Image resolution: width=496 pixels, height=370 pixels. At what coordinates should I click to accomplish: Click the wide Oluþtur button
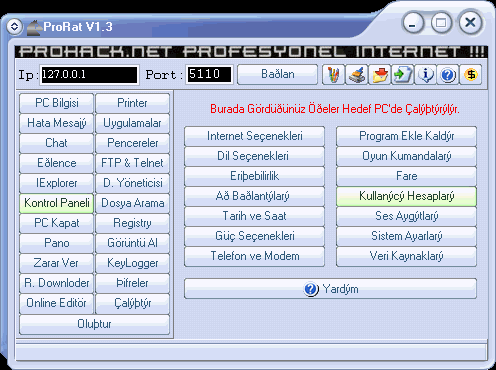pos(94,324)
